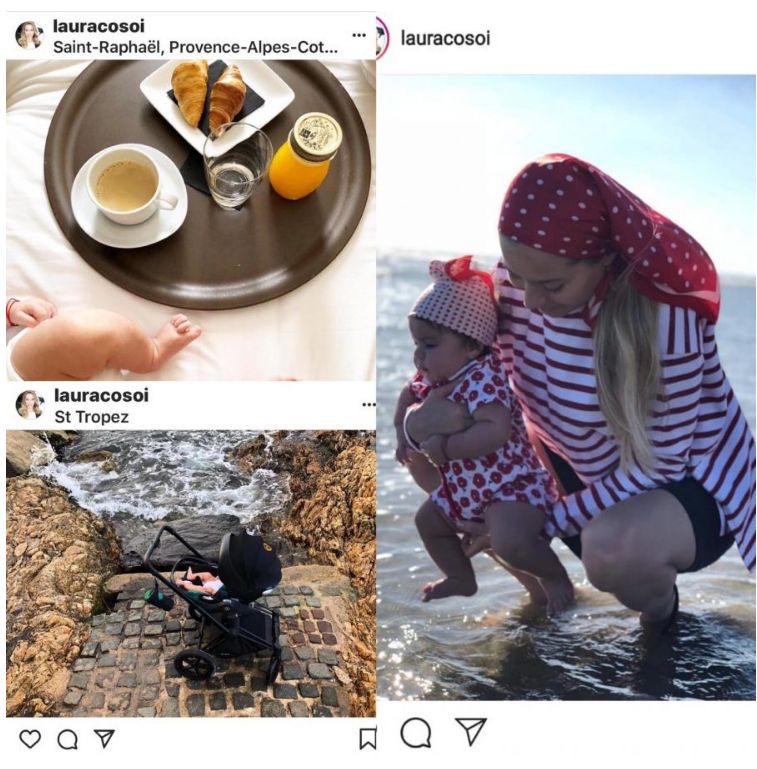The height and width of the screenshot is (769, 757).
Task: Open lauracosoi avatar on breakfast post
Action: [x=29, y=36]
